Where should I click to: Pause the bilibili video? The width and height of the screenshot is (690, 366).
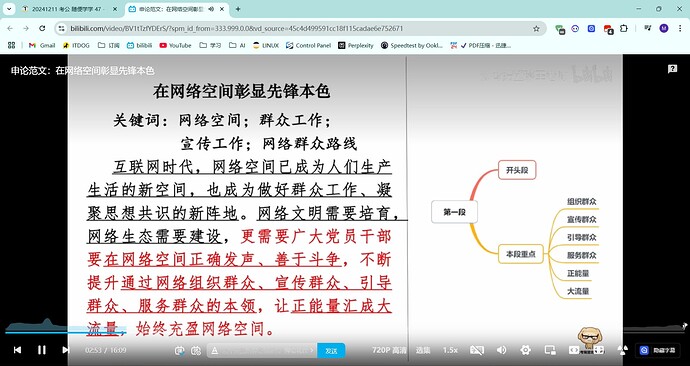(x=41, y=350)
